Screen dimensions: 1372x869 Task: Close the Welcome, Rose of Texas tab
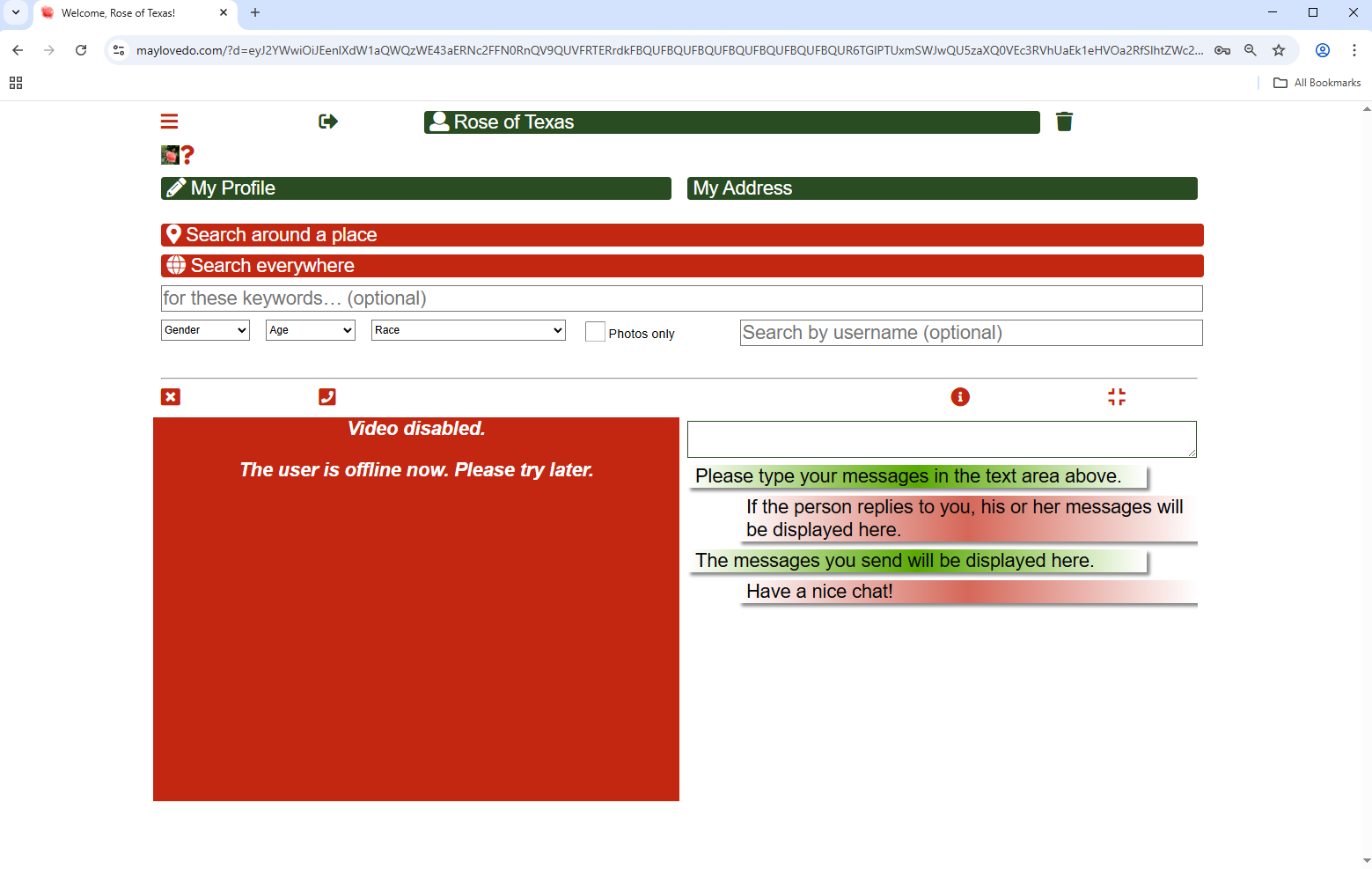224,12
